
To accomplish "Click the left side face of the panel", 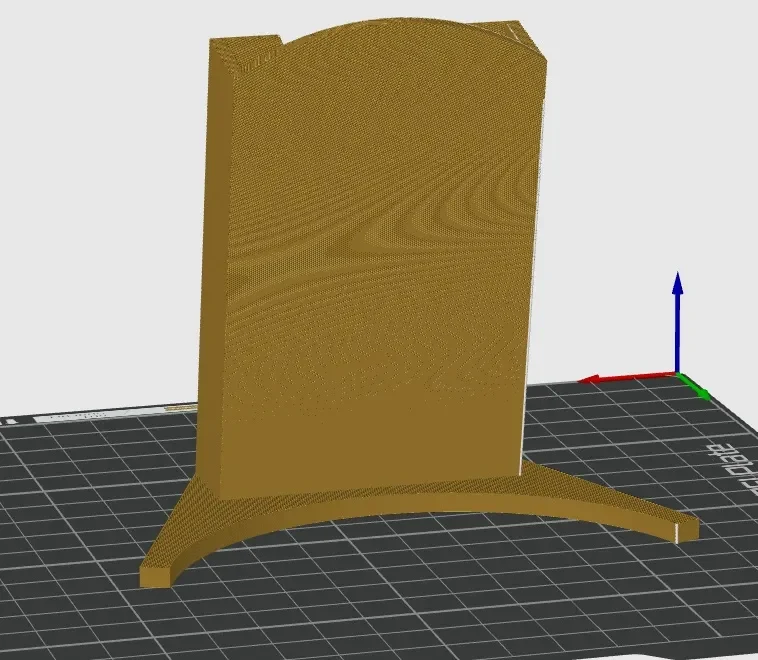I will click(213, 271).
